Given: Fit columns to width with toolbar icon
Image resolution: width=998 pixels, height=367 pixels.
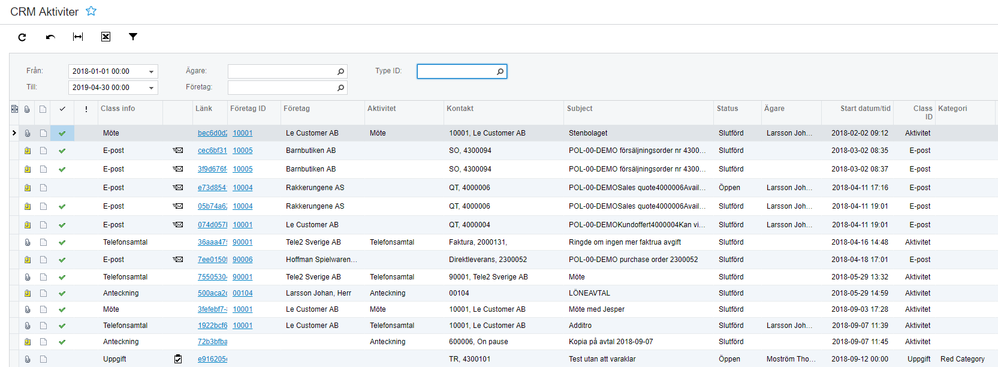Looking at the screenshot, I should click(x=78, y=37).
